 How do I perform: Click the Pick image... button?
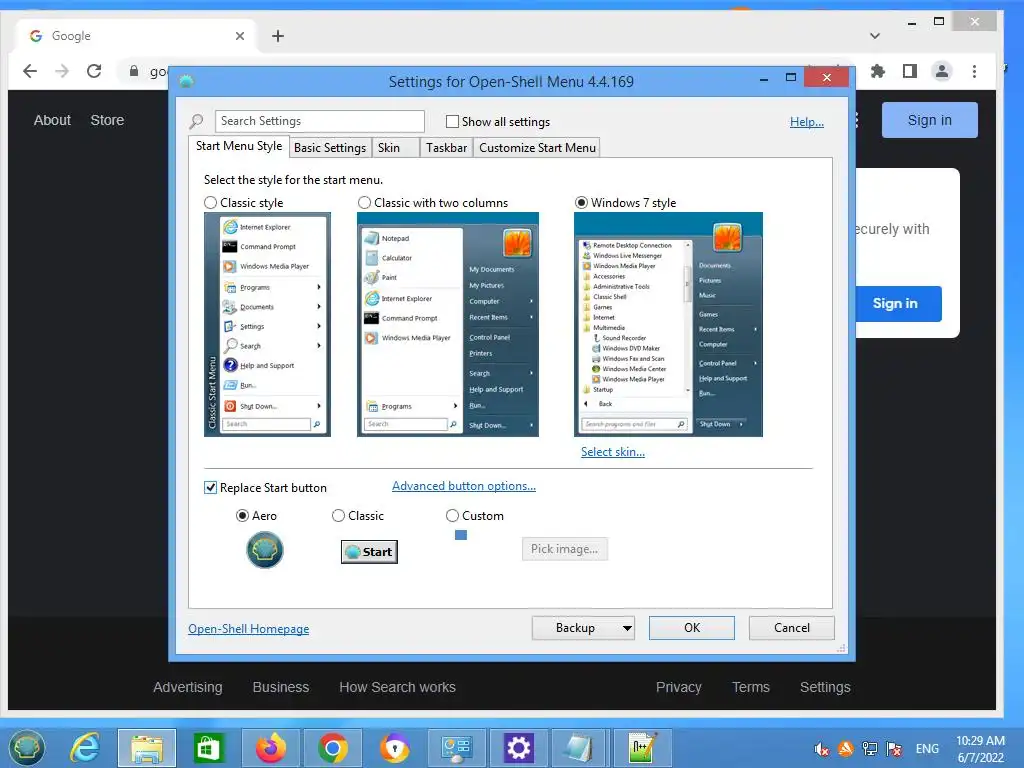point(565,549)
